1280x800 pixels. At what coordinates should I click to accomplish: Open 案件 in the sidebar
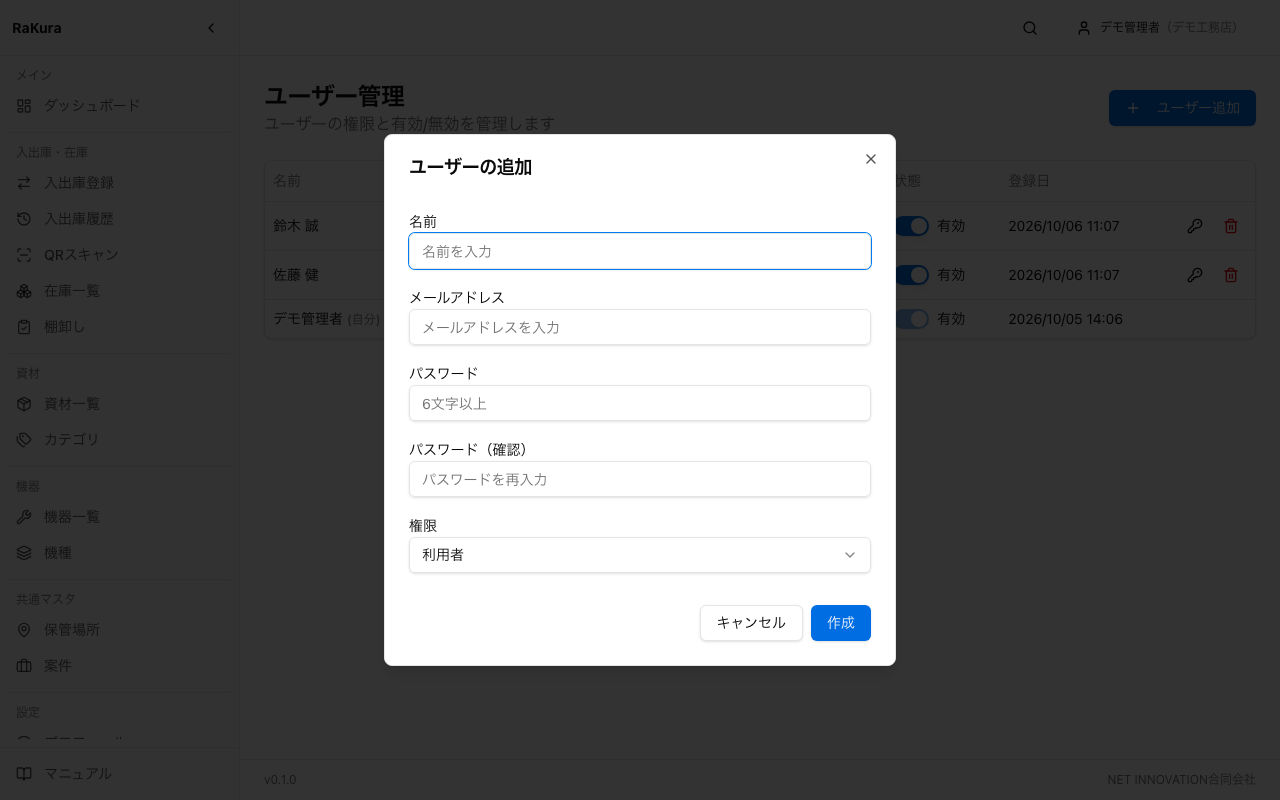point(120,666)
